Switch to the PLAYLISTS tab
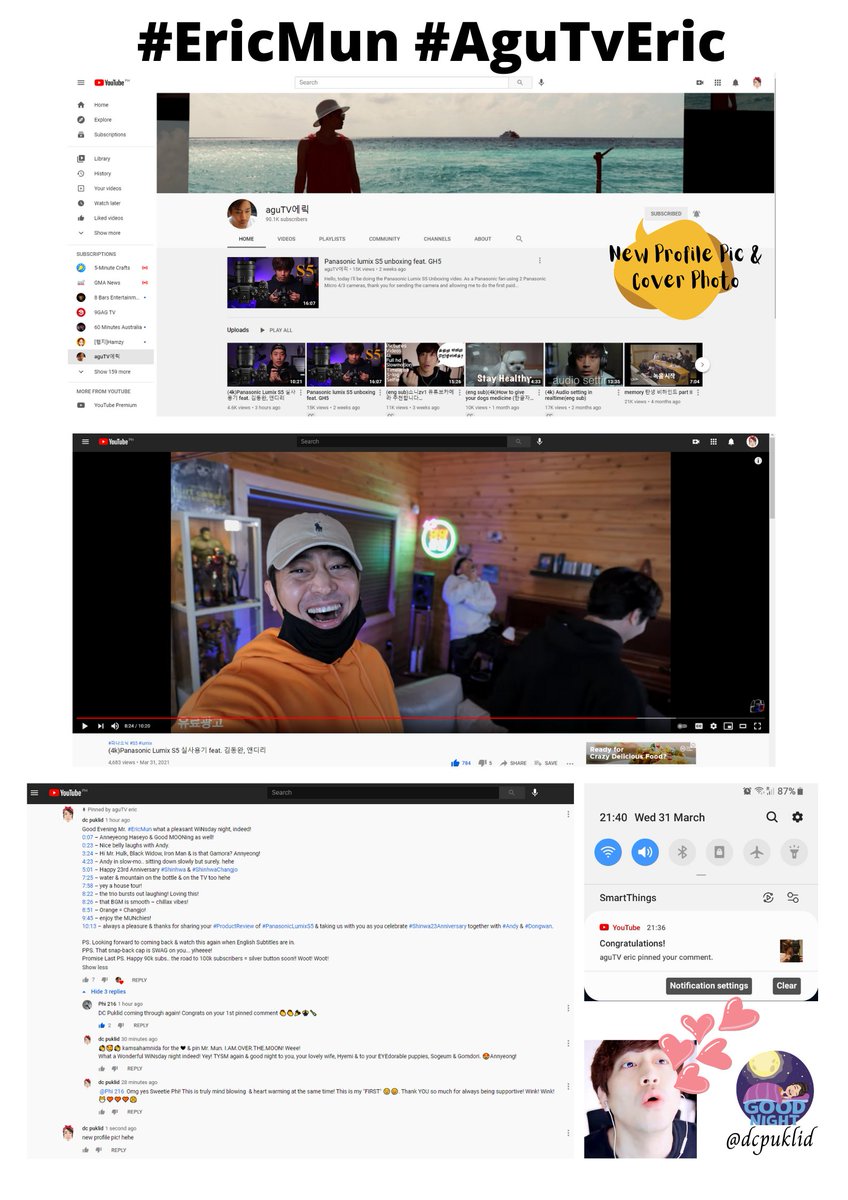Viewport: 848px width, 1200px height. click(x=332, y=239)
